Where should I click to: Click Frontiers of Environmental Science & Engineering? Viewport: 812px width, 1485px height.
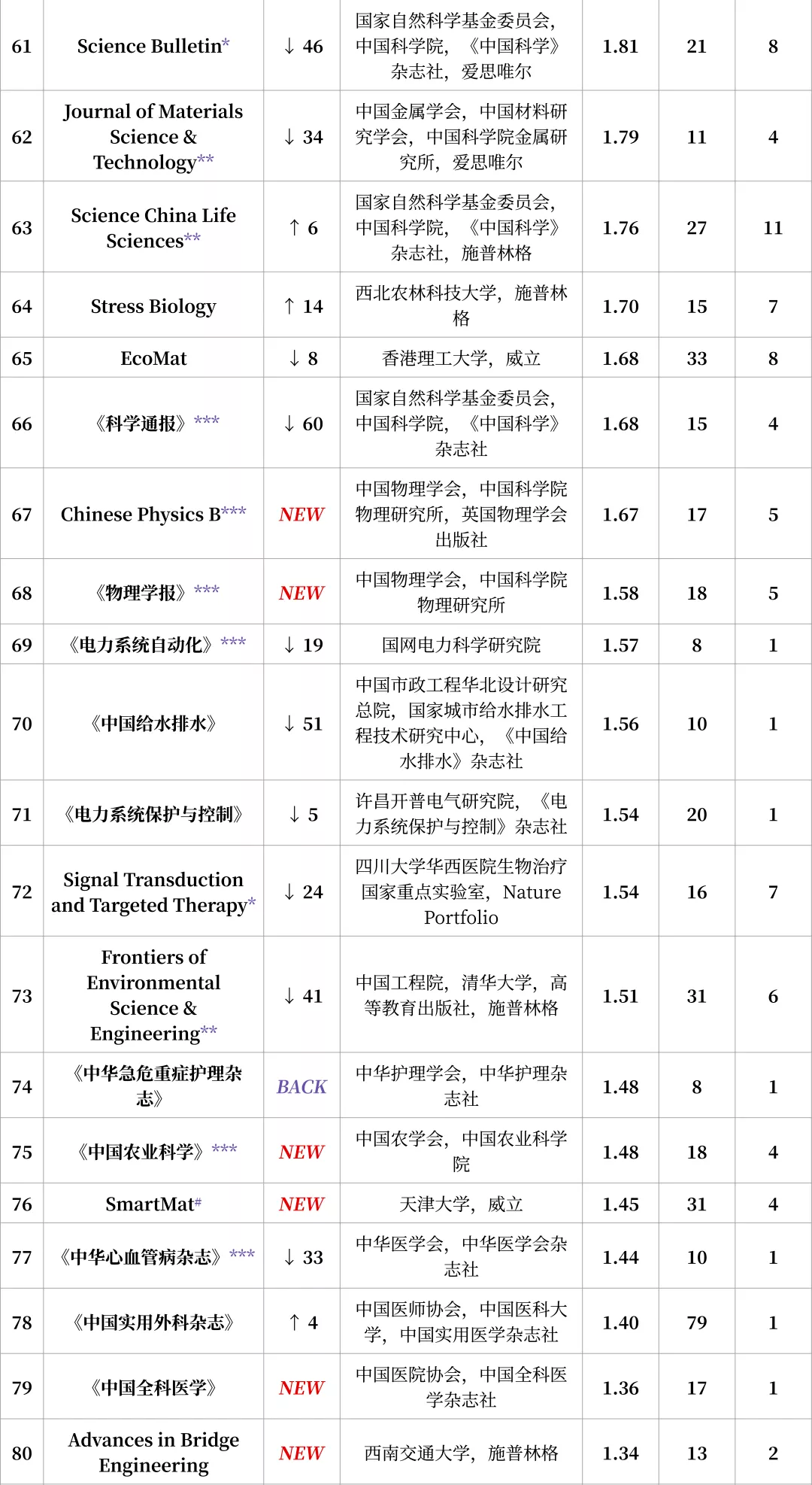pyautogui.click(x=153, y=995)
